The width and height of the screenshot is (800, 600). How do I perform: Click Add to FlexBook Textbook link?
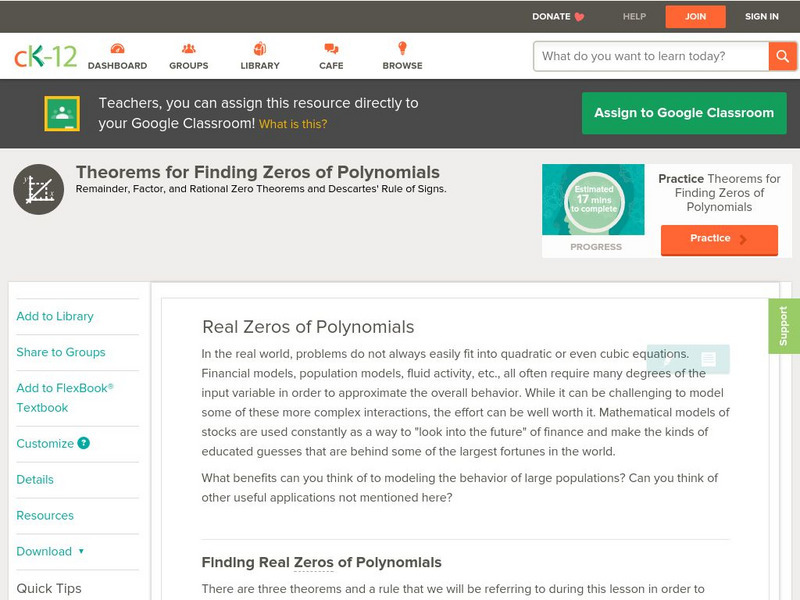pos(65,398)
